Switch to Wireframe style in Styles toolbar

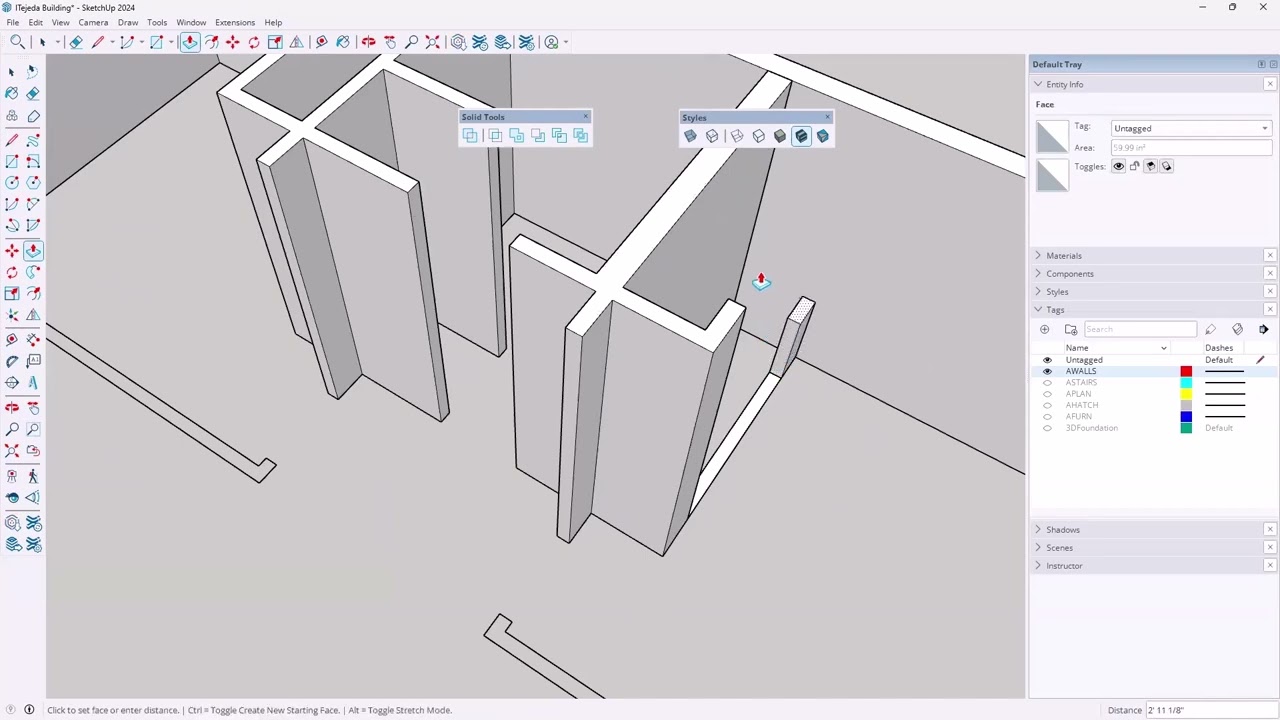[x=737, y=136]
